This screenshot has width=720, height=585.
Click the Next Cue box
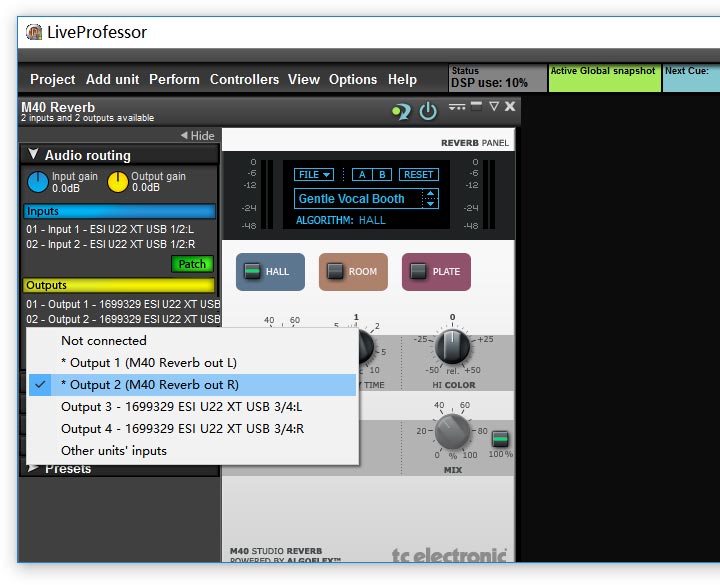tap(691, 78)
